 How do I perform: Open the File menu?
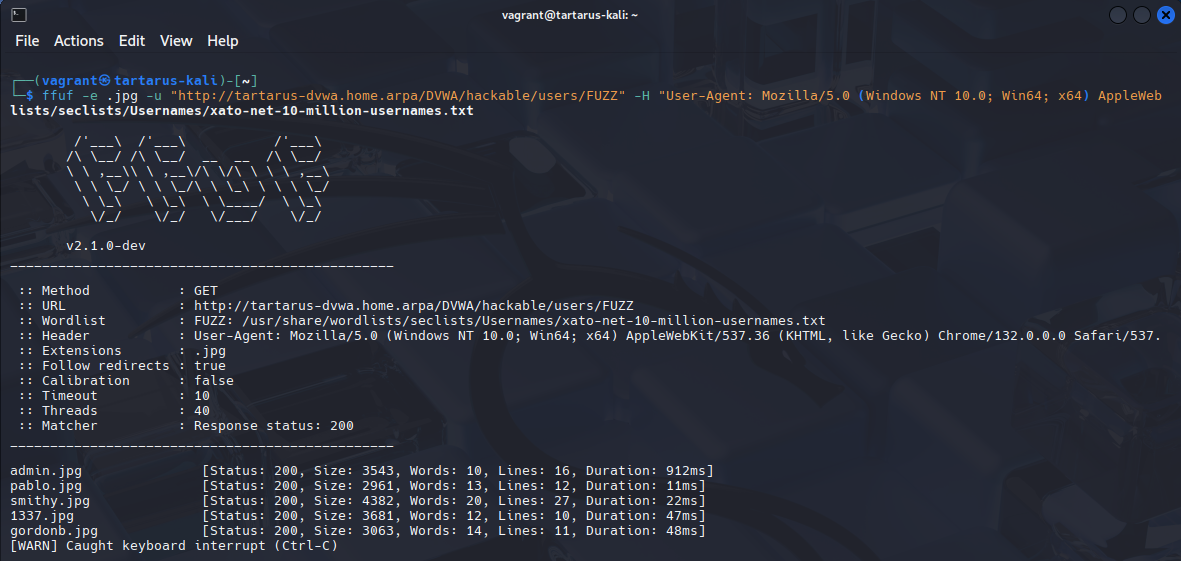pyautogui.click(x=27, y=41)
